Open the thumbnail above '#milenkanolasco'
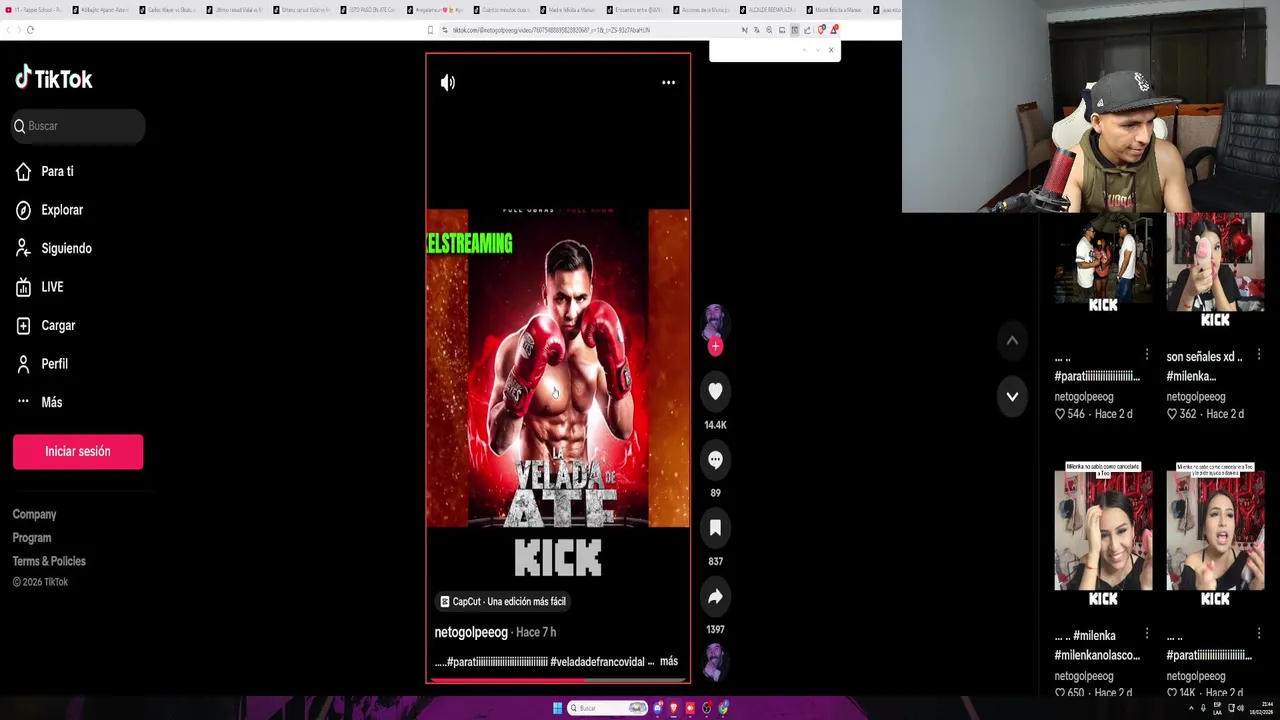Image resolution: width=1280 pixels, height=720 pixels. pyautogui.click(x=1103, y=535)
